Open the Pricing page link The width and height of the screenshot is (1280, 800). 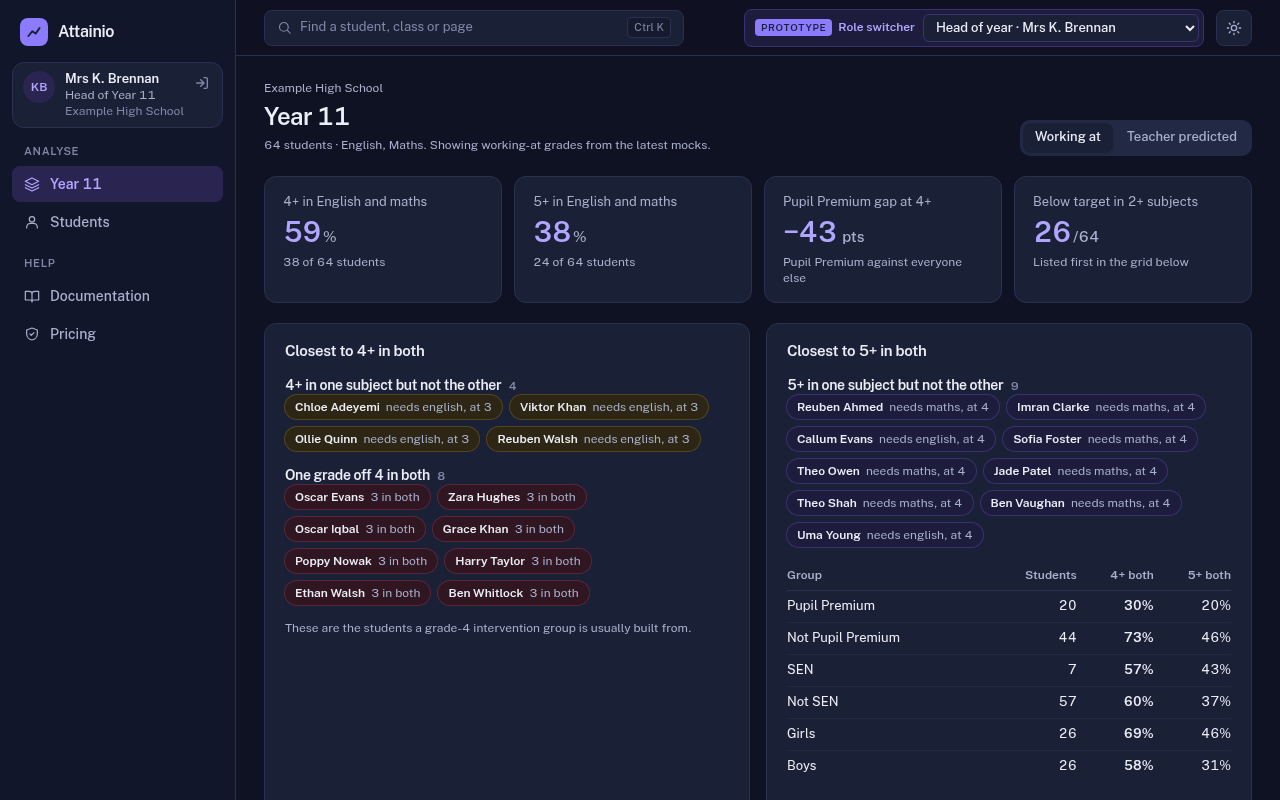coord(117,334)
